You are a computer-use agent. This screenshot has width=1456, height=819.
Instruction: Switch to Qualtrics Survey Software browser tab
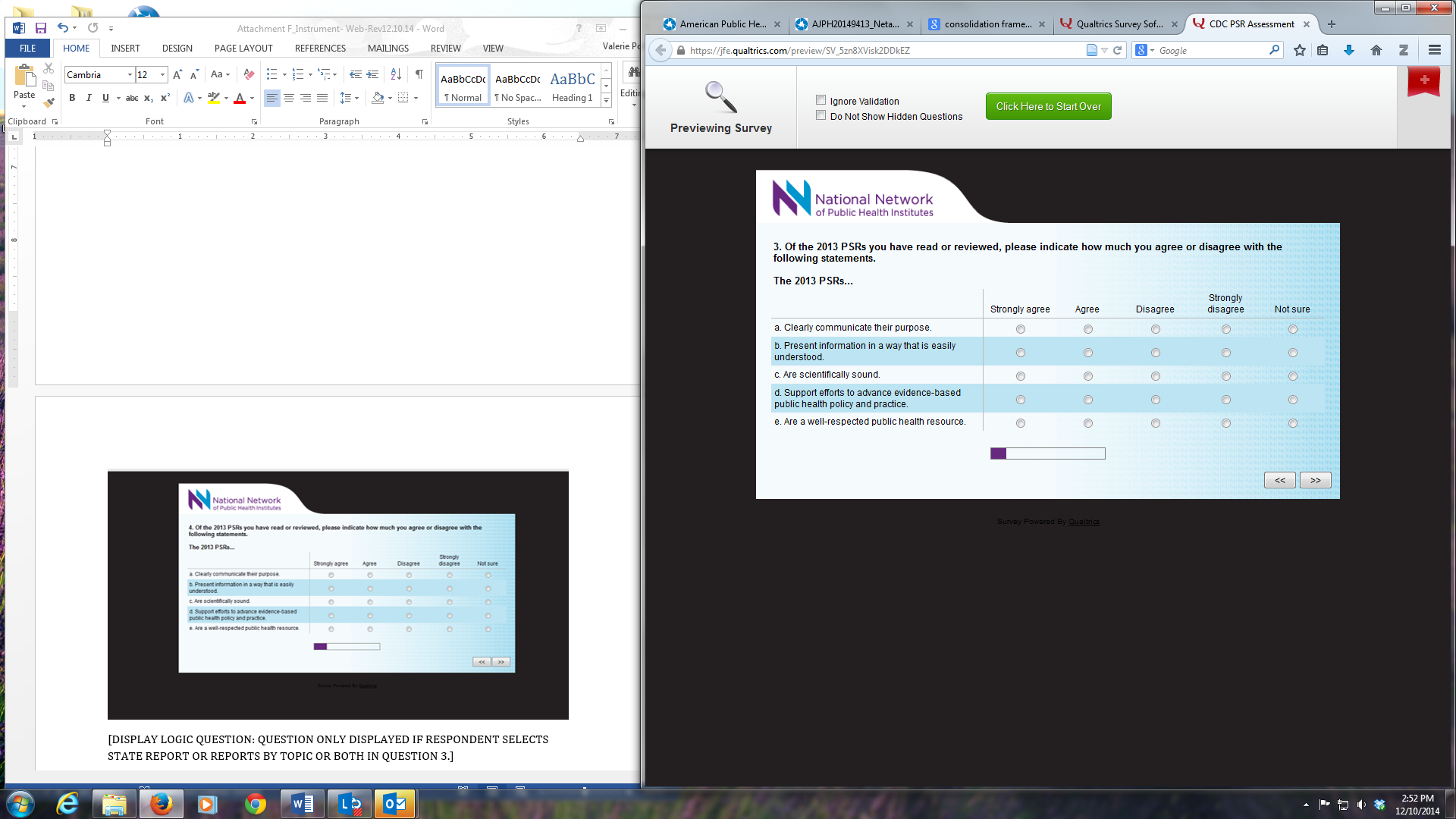tap(1119, 24)
